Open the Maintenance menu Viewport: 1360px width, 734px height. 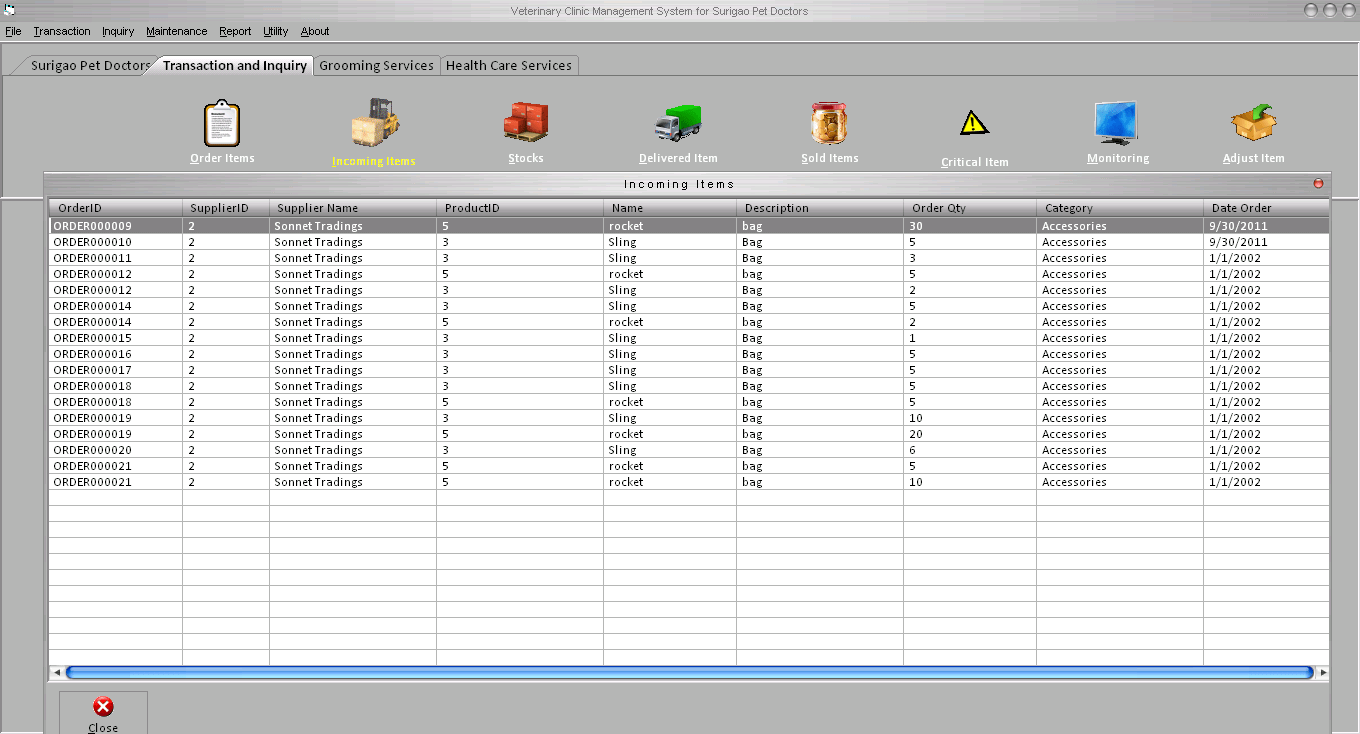coord(176,31)
